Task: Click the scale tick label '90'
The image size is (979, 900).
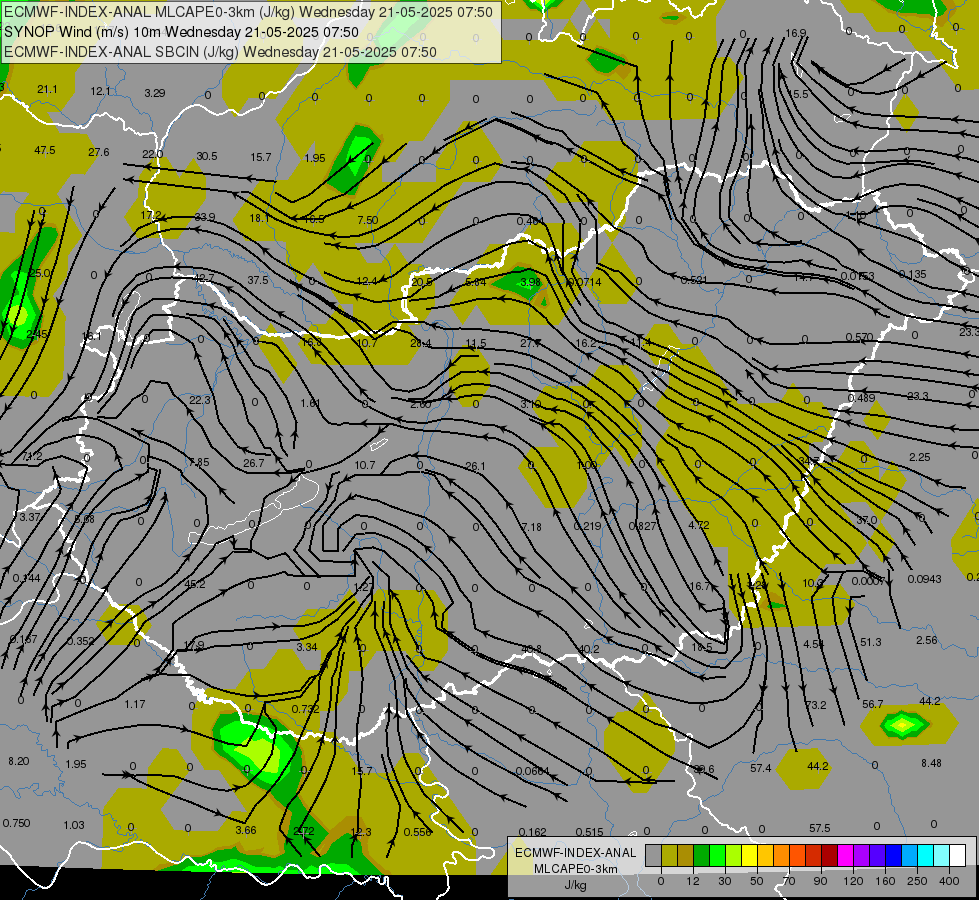Action: click(x=820, y=881)
